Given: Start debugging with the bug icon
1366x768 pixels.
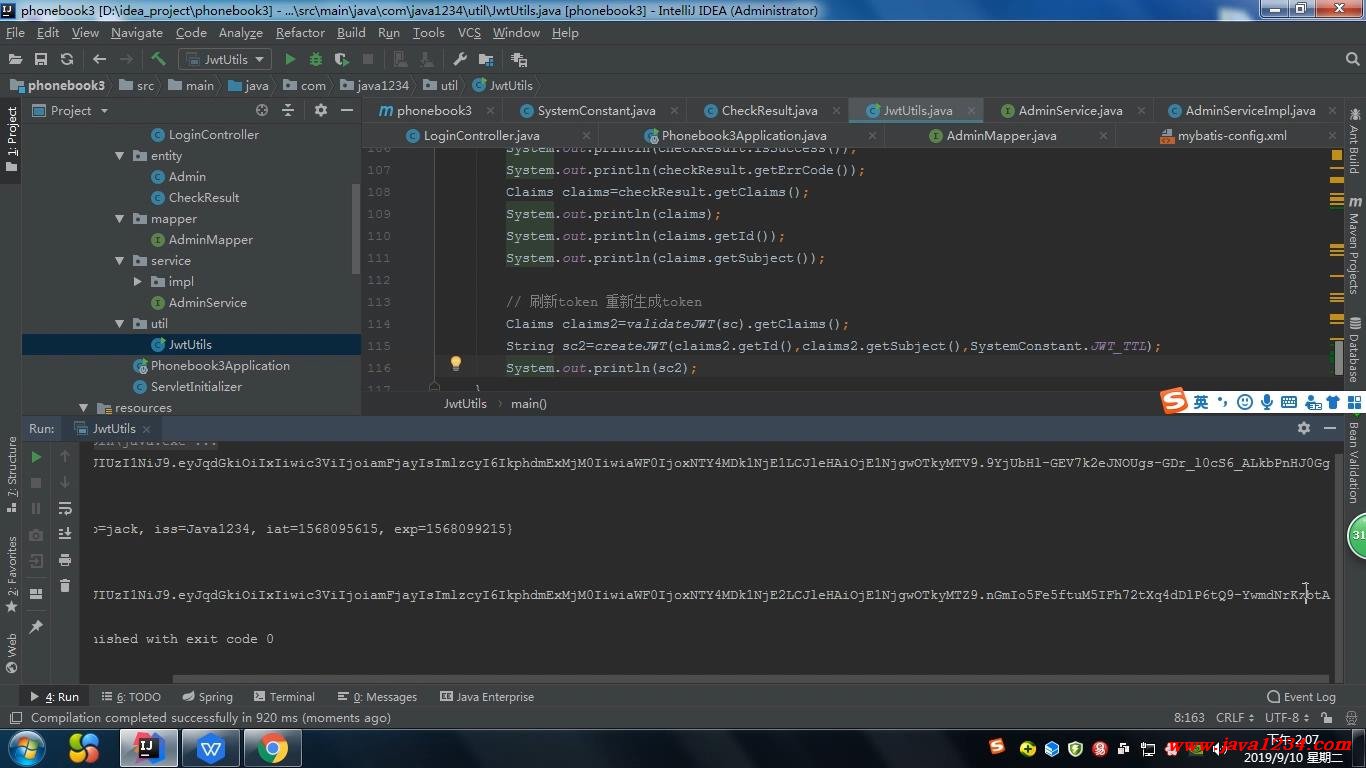Looking at the screenshot, I should [316, 59].
